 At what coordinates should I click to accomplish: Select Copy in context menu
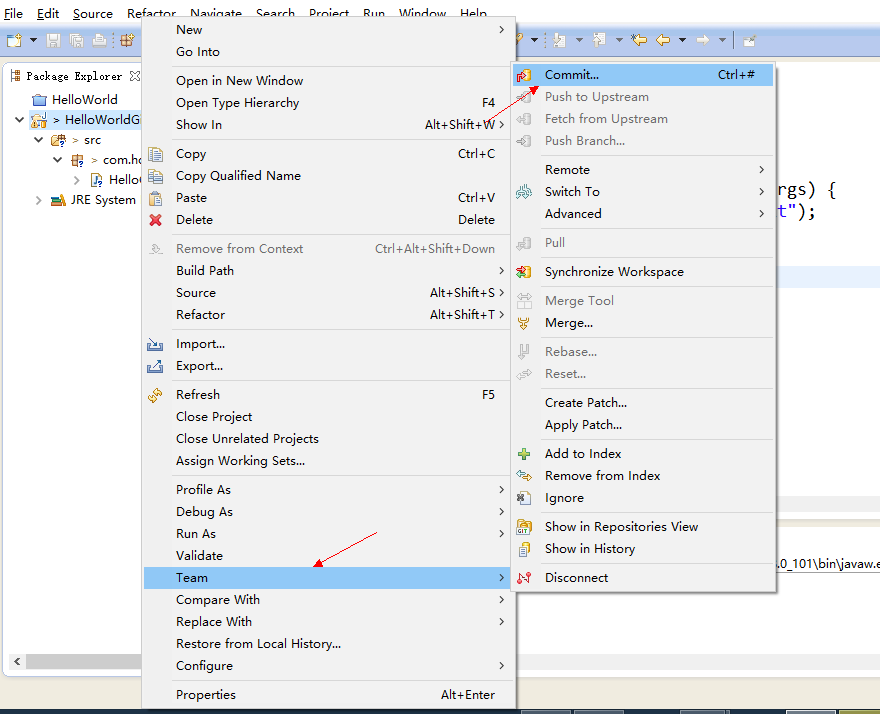point(328,154)
